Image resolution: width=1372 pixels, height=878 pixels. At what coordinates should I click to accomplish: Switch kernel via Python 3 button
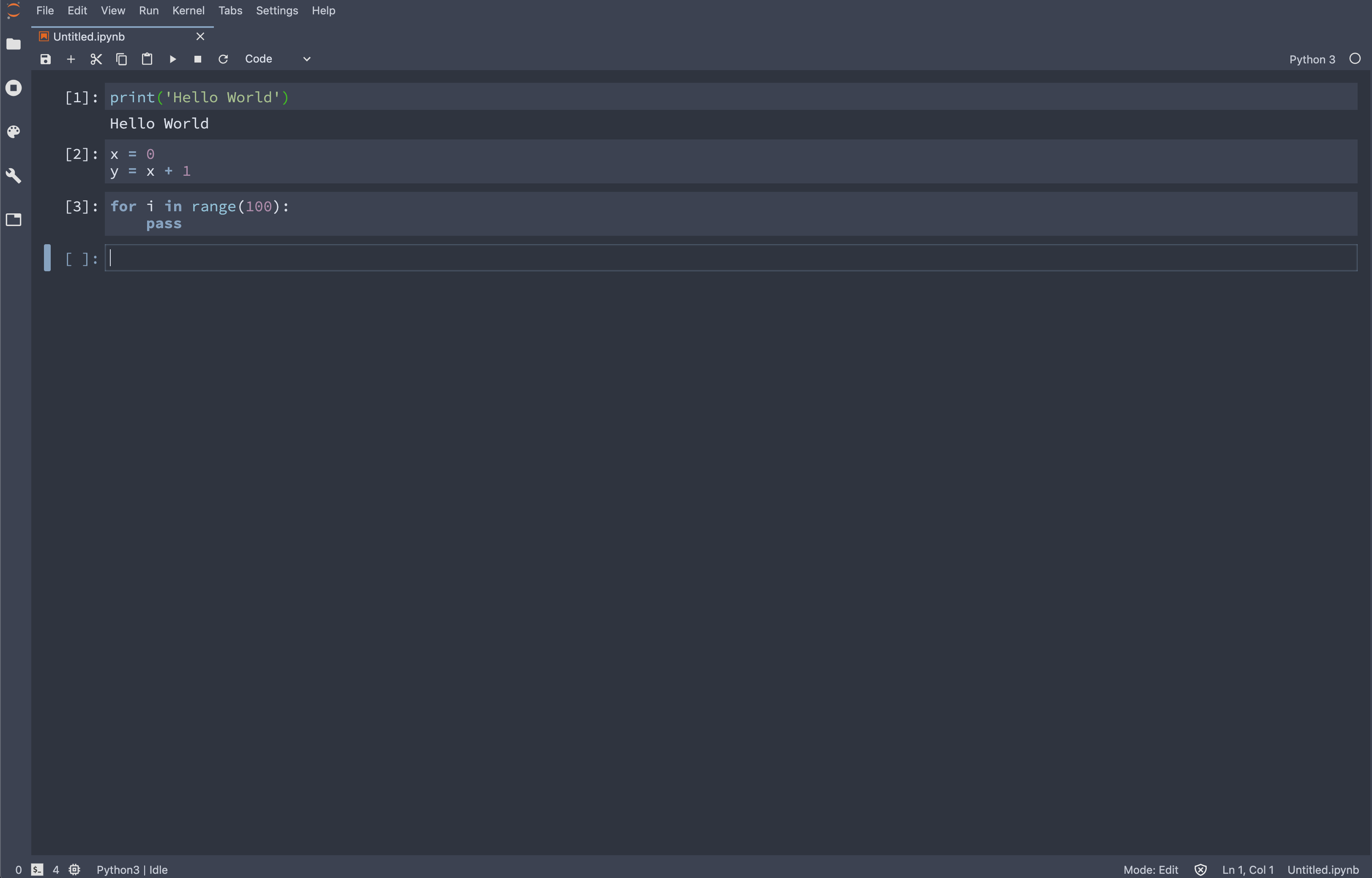pos(1312,59)
